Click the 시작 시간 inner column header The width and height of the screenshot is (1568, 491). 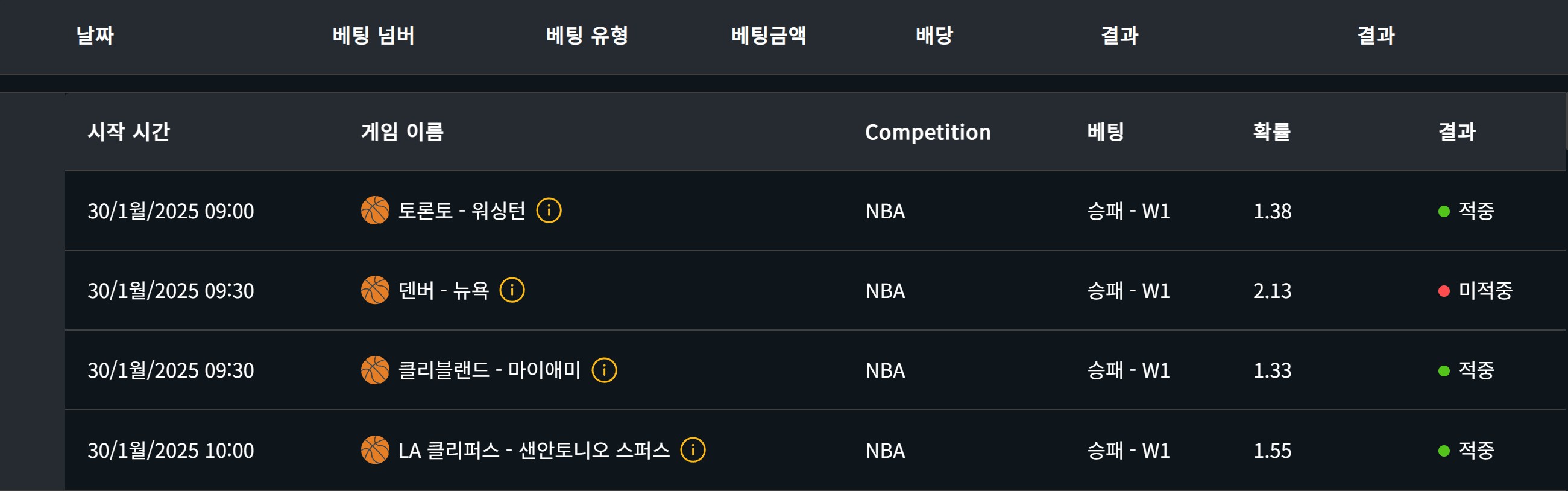click(x=128, y=131)
